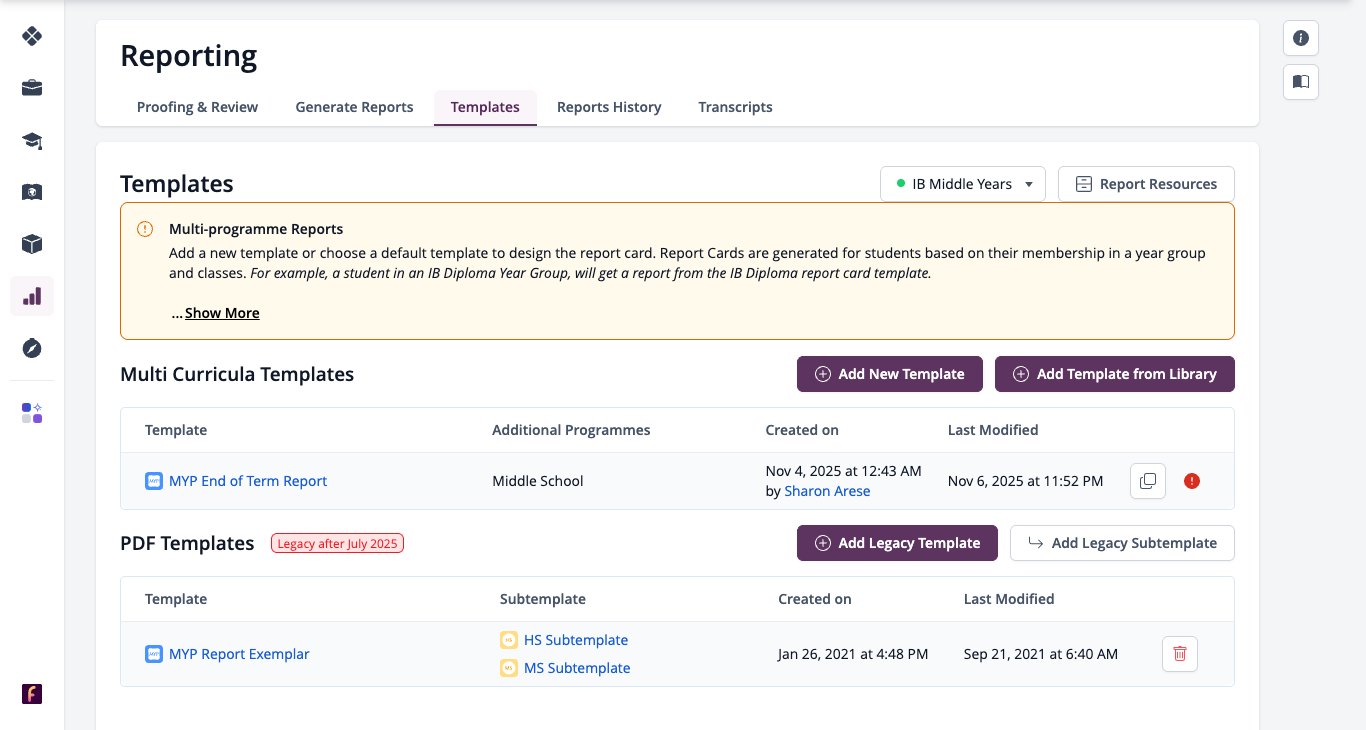Open the HS Subtemplate link
The height and width of the screenshot is (730, 1366).
pyautogui.click(x=576, y=640)
